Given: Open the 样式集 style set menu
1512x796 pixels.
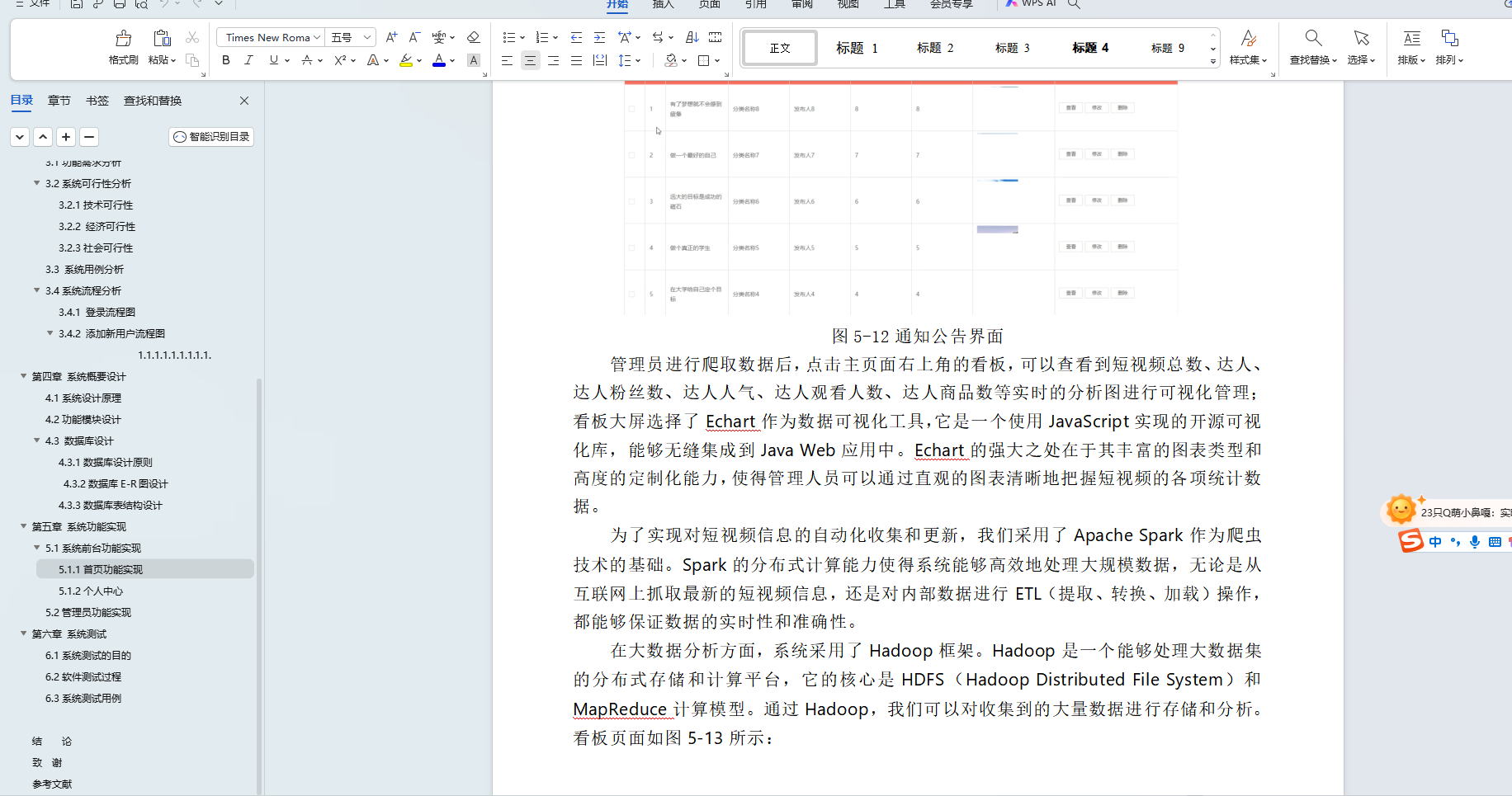Looking at the screenshot, I should 1248,47.
